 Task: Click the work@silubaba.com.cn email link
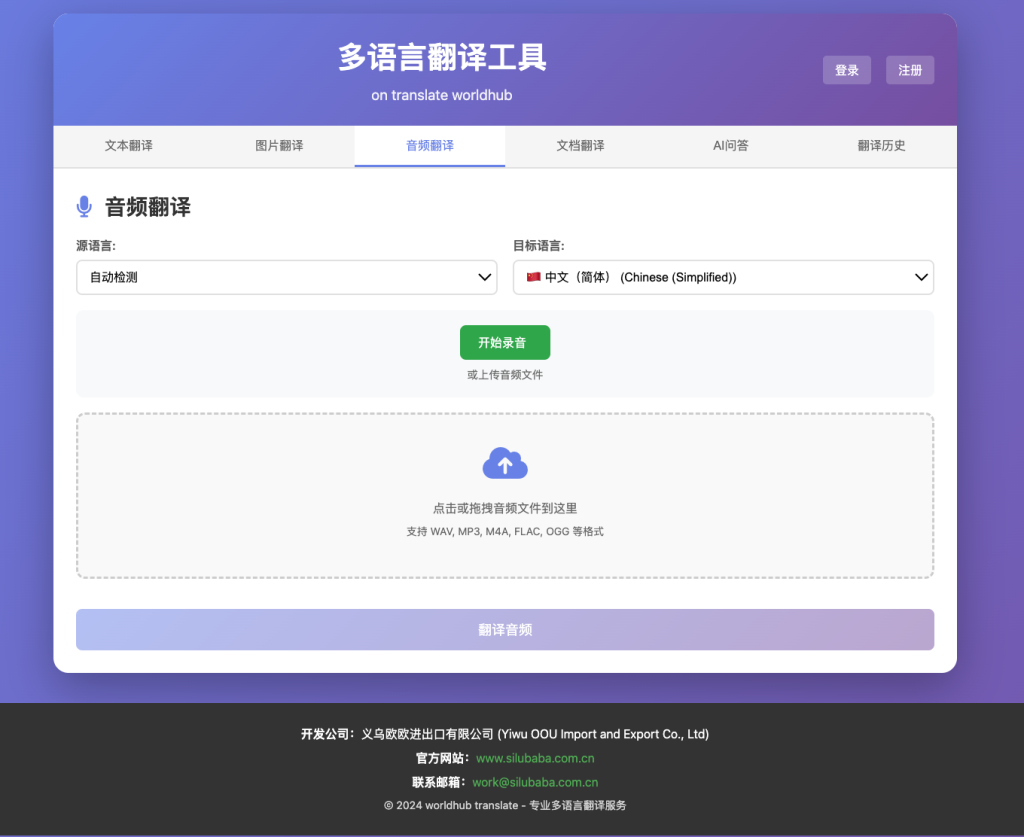535,782
